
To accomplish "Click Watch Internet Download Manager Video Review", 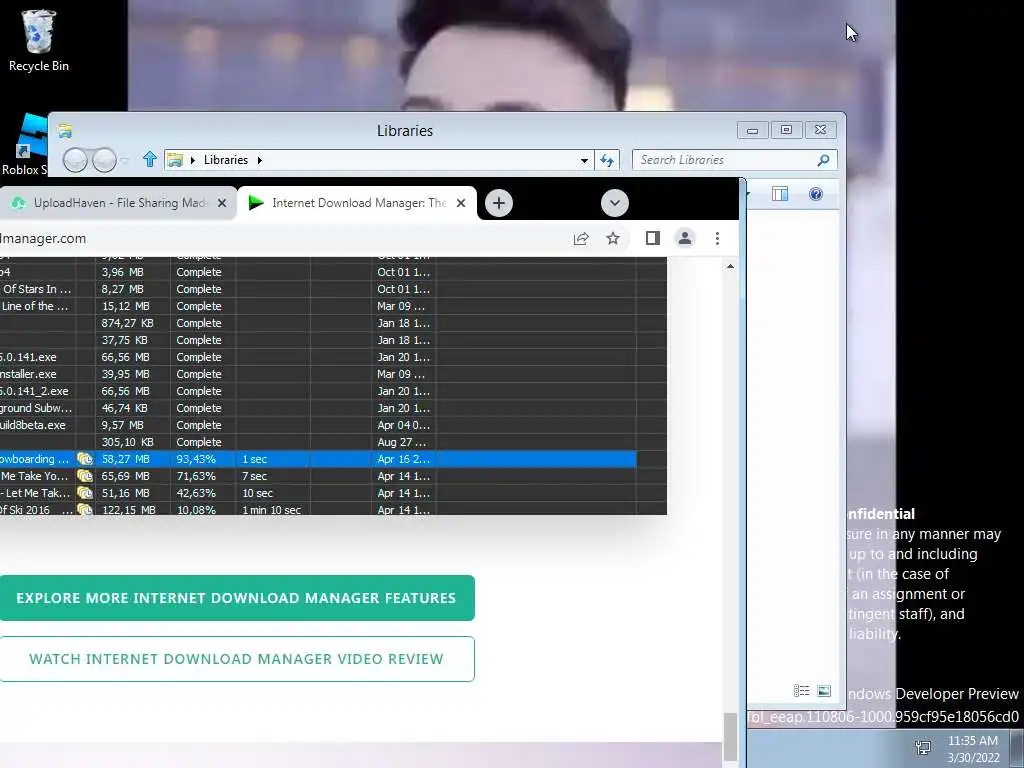I will [x=236, y=659].
